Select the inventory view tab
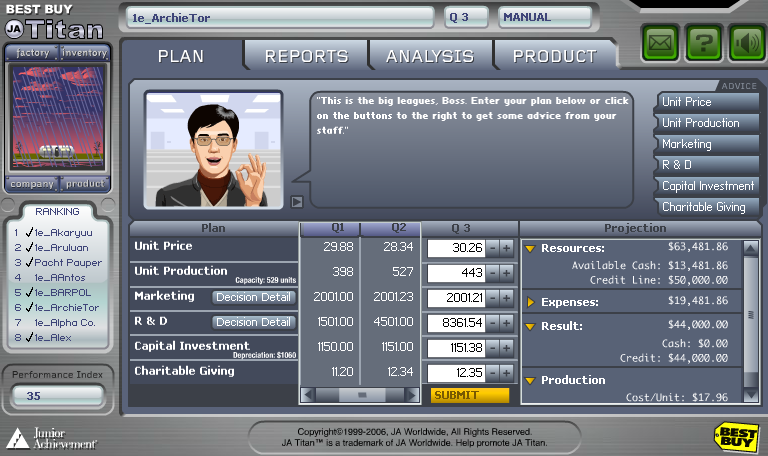 [85, 52]
